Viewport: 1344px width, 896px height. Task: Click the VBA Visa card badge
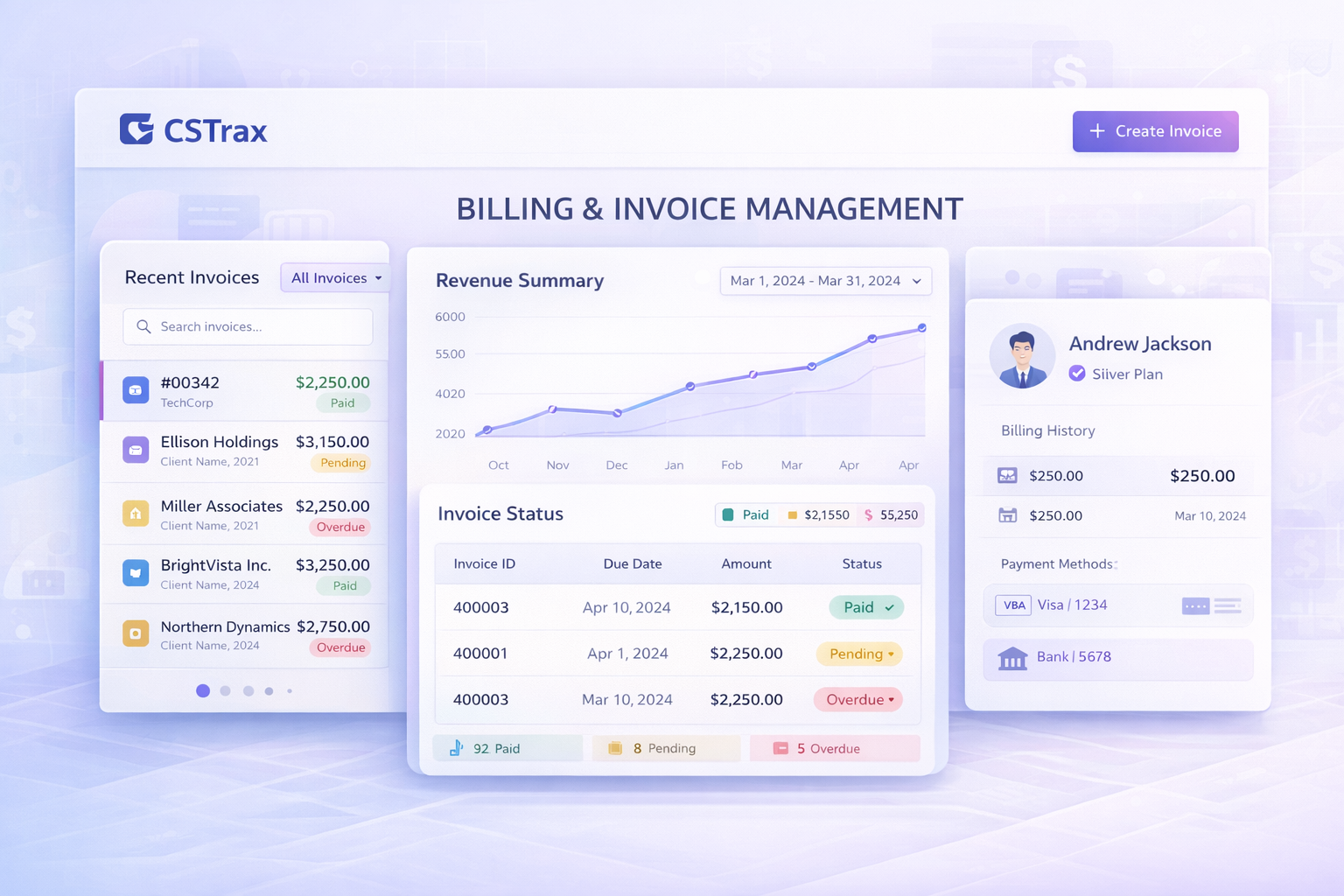pyautogui.click(x=1013, y=605)
